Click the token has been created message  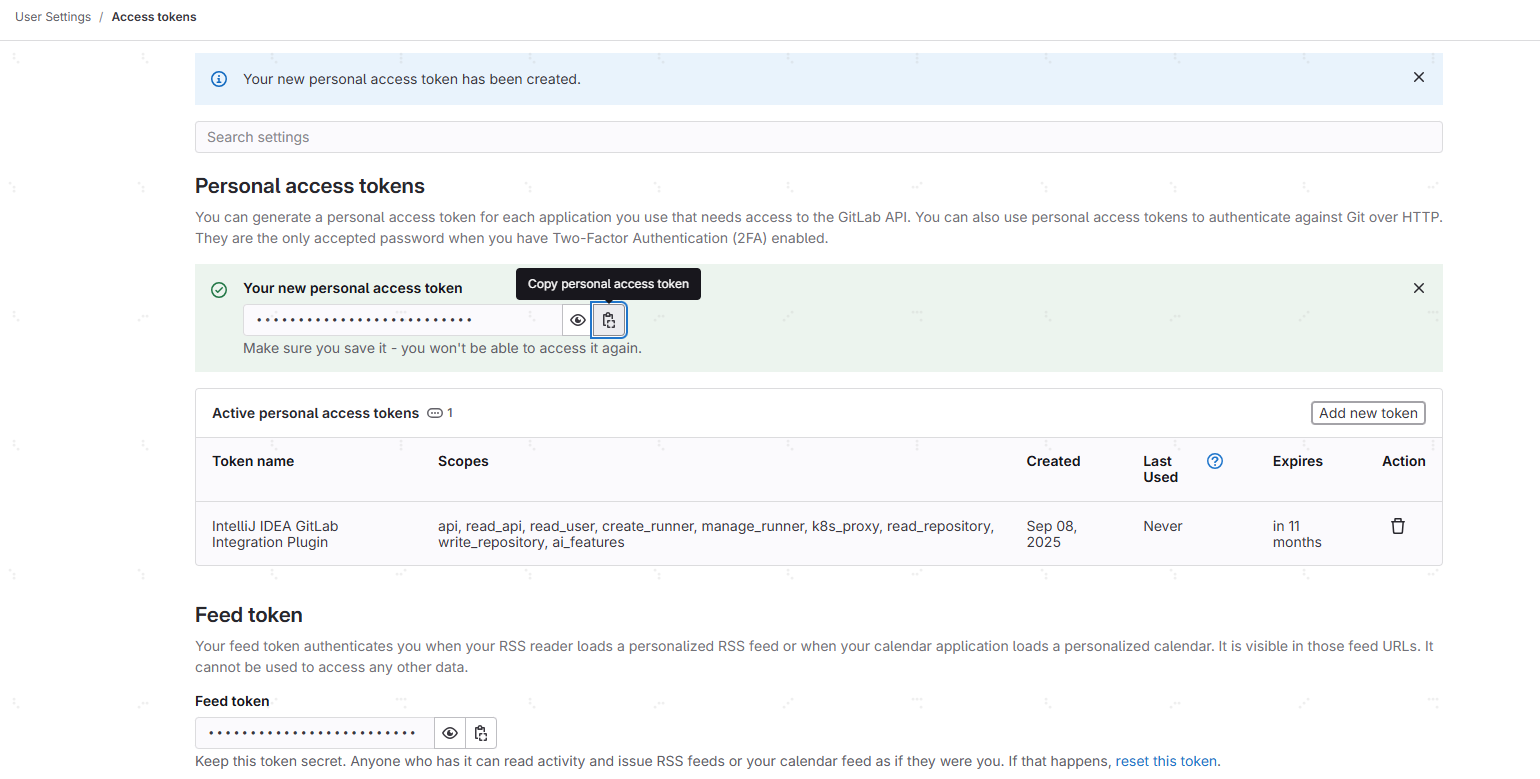412,79
